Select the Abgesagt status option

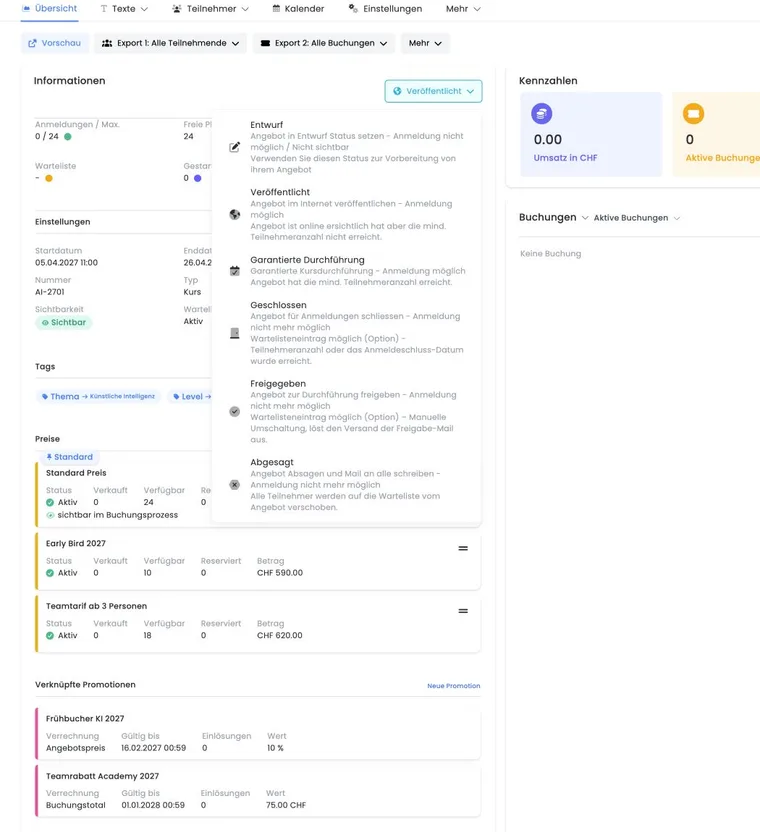pos(347,484)
